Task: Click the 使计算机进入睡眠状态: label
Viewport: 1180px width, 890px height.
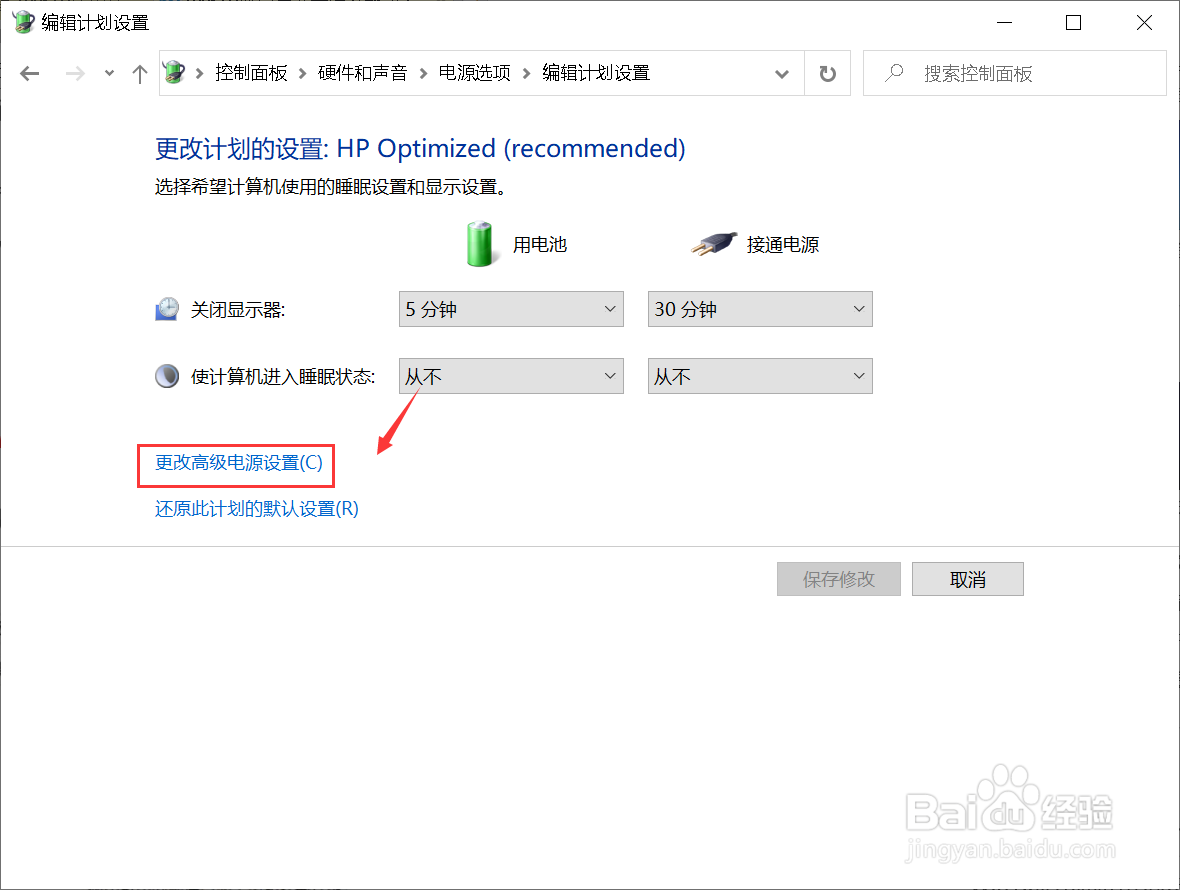Action: pyautogui.click(x=283, y=376)
